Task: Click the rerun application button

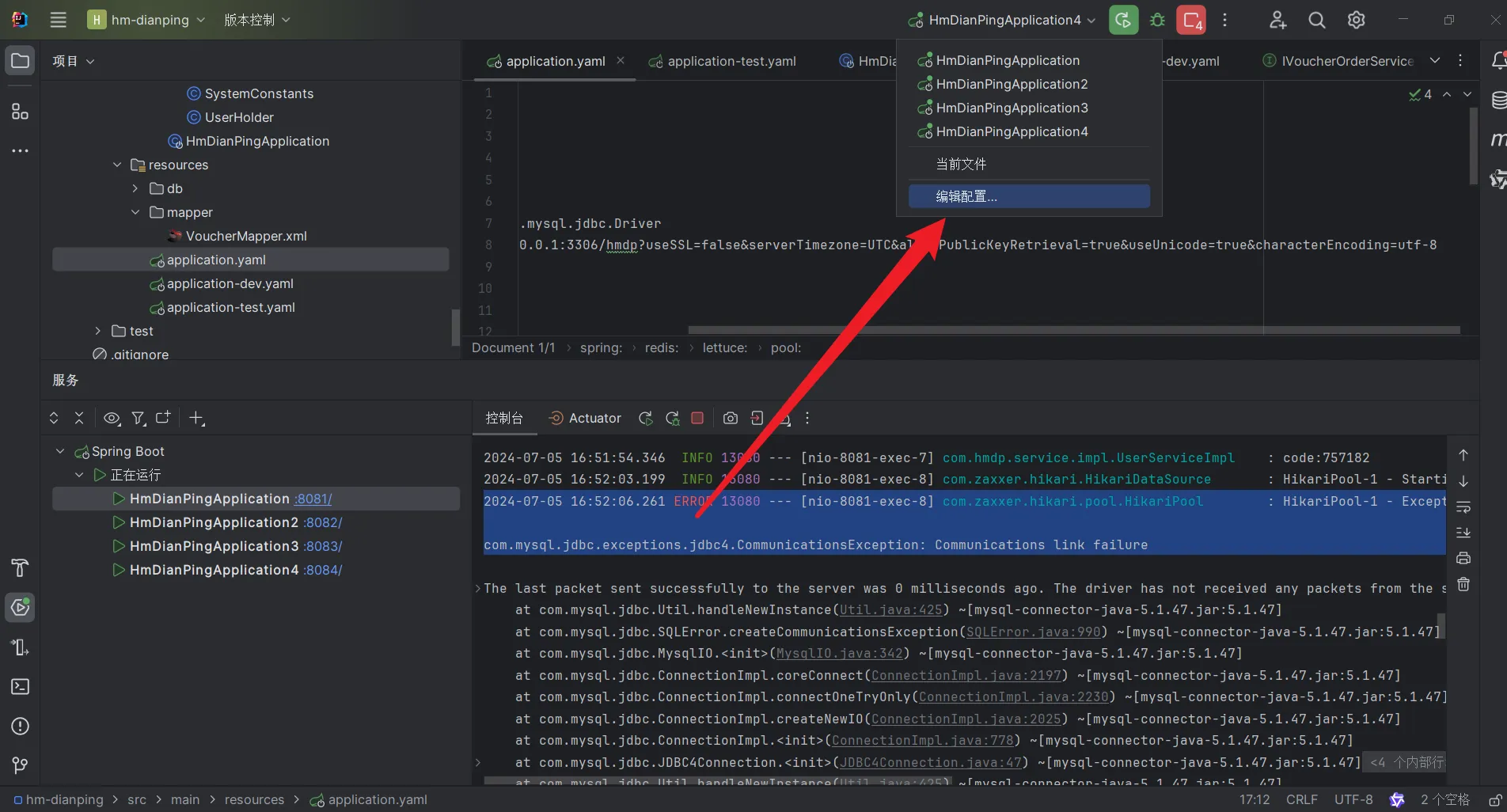Action: tap(1123, 20)
